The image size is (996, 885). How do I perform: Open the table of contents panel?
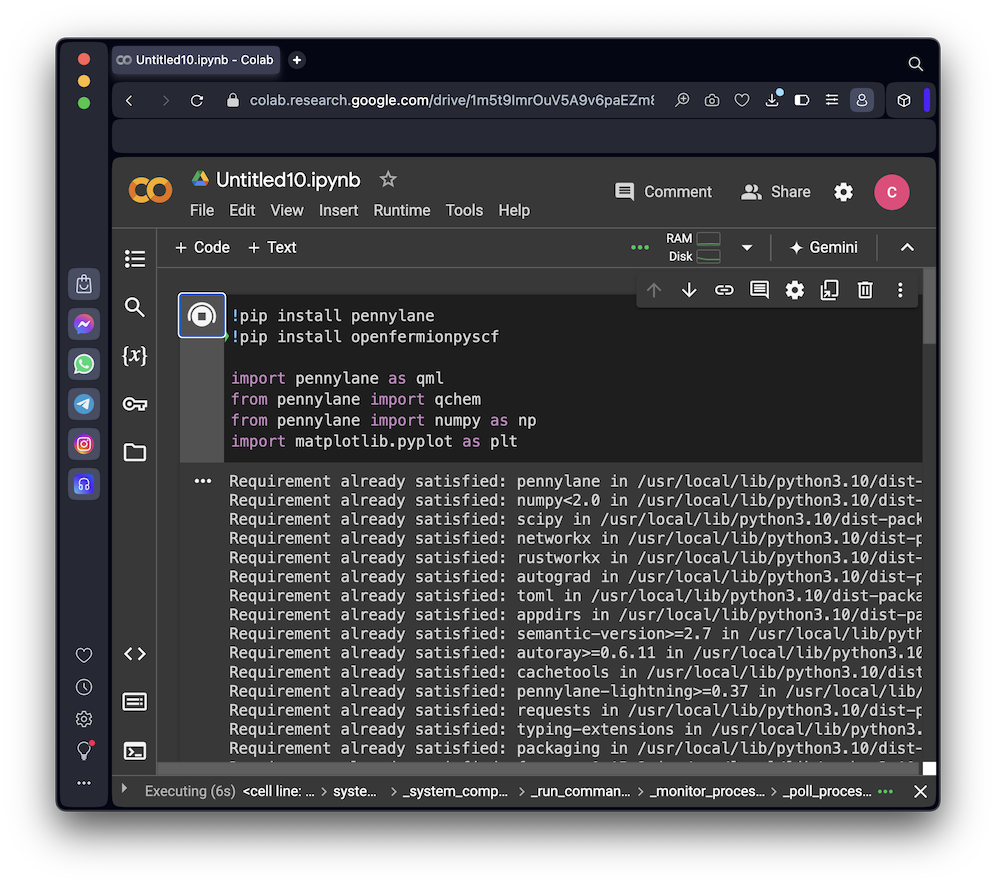135,259
